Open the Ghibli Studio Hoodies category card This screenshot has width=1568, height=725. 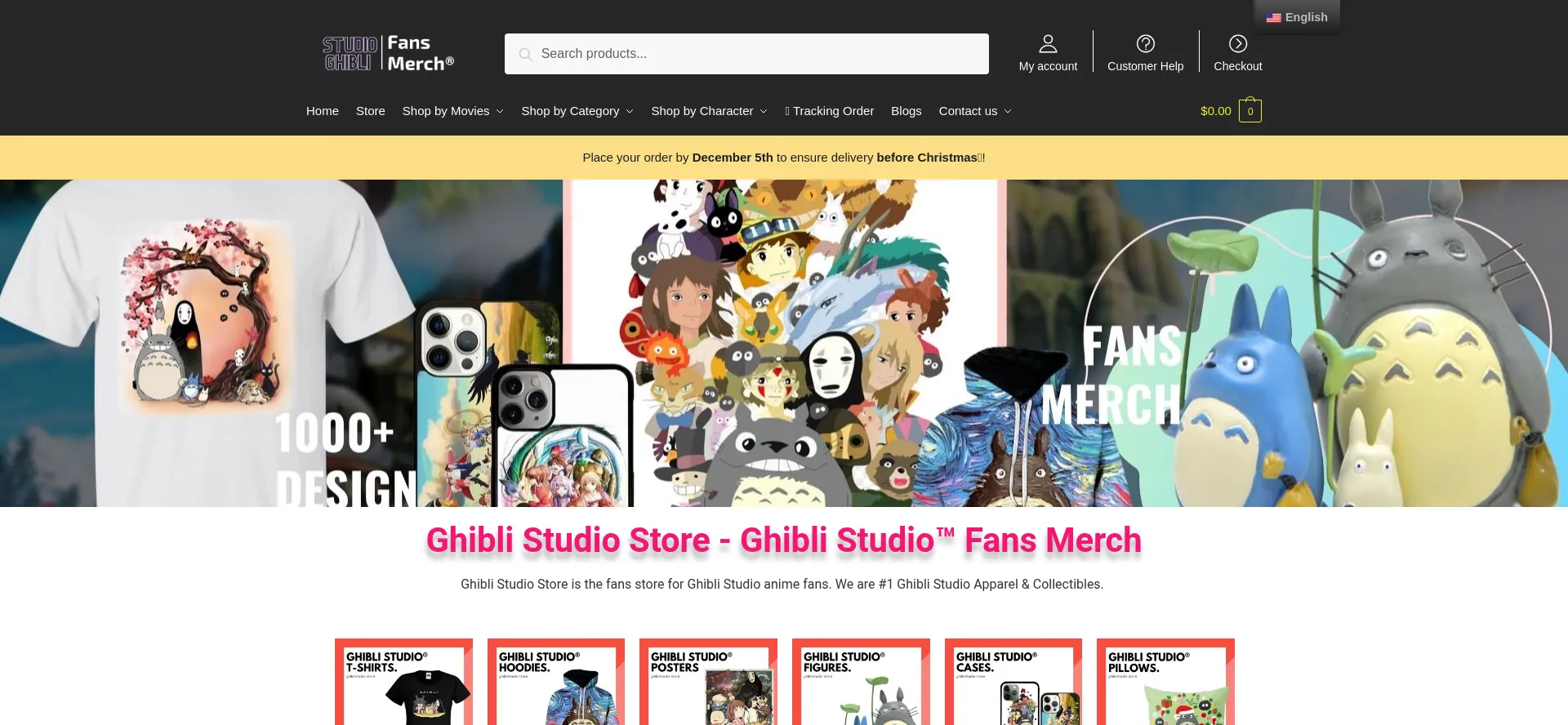point(556,682)
